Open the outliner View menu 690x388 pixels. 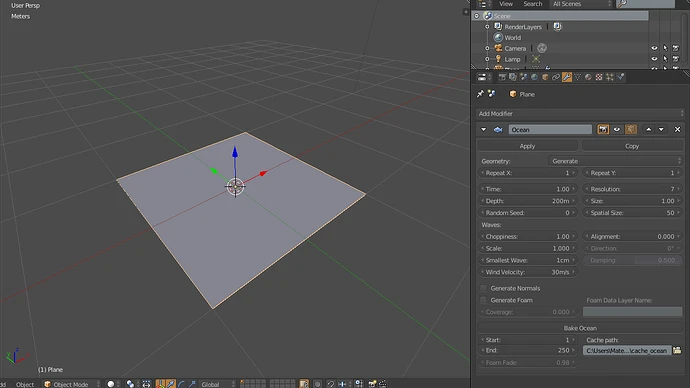[x=506, y=4]
